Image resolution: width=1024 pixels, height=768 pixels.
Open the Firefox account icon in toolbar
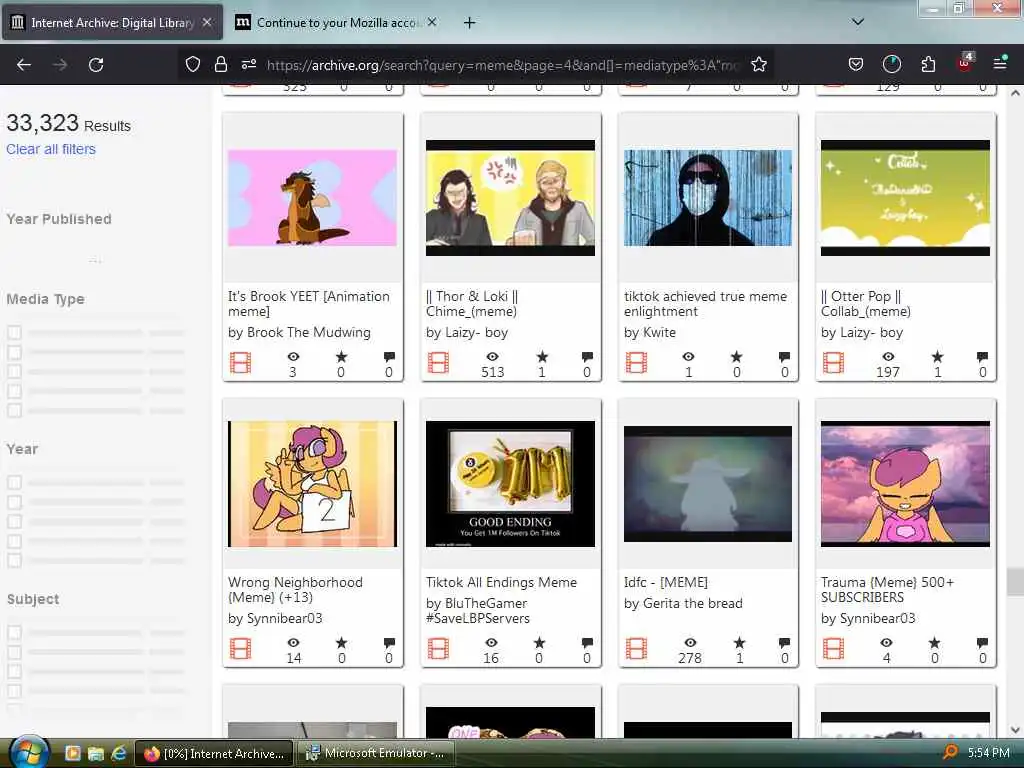891,65
